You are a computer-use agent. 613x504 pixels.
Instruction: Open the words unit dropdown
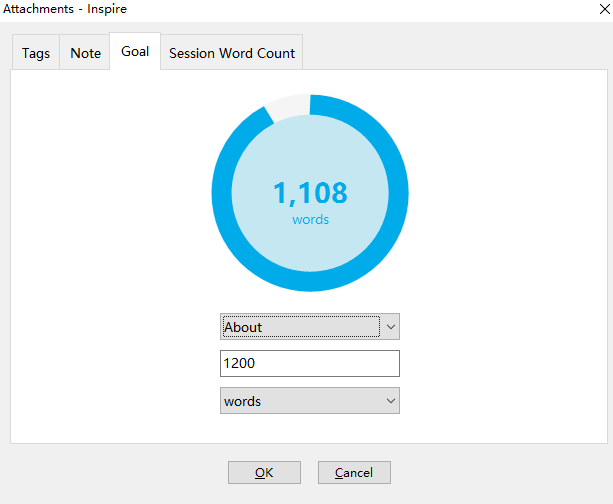coord(310,400)
